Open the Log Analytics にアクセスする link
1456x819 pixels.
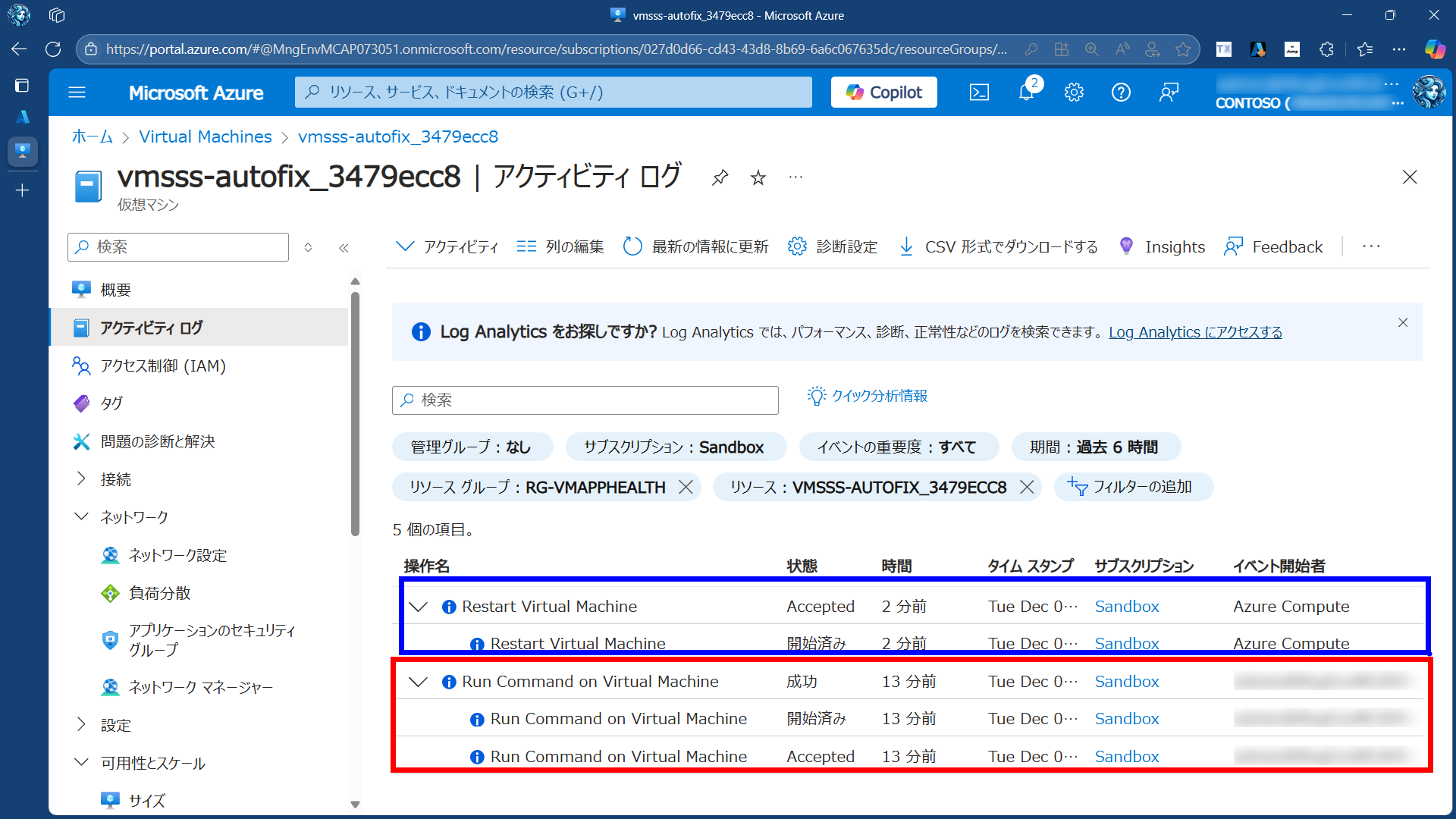tap(1195, 332)
